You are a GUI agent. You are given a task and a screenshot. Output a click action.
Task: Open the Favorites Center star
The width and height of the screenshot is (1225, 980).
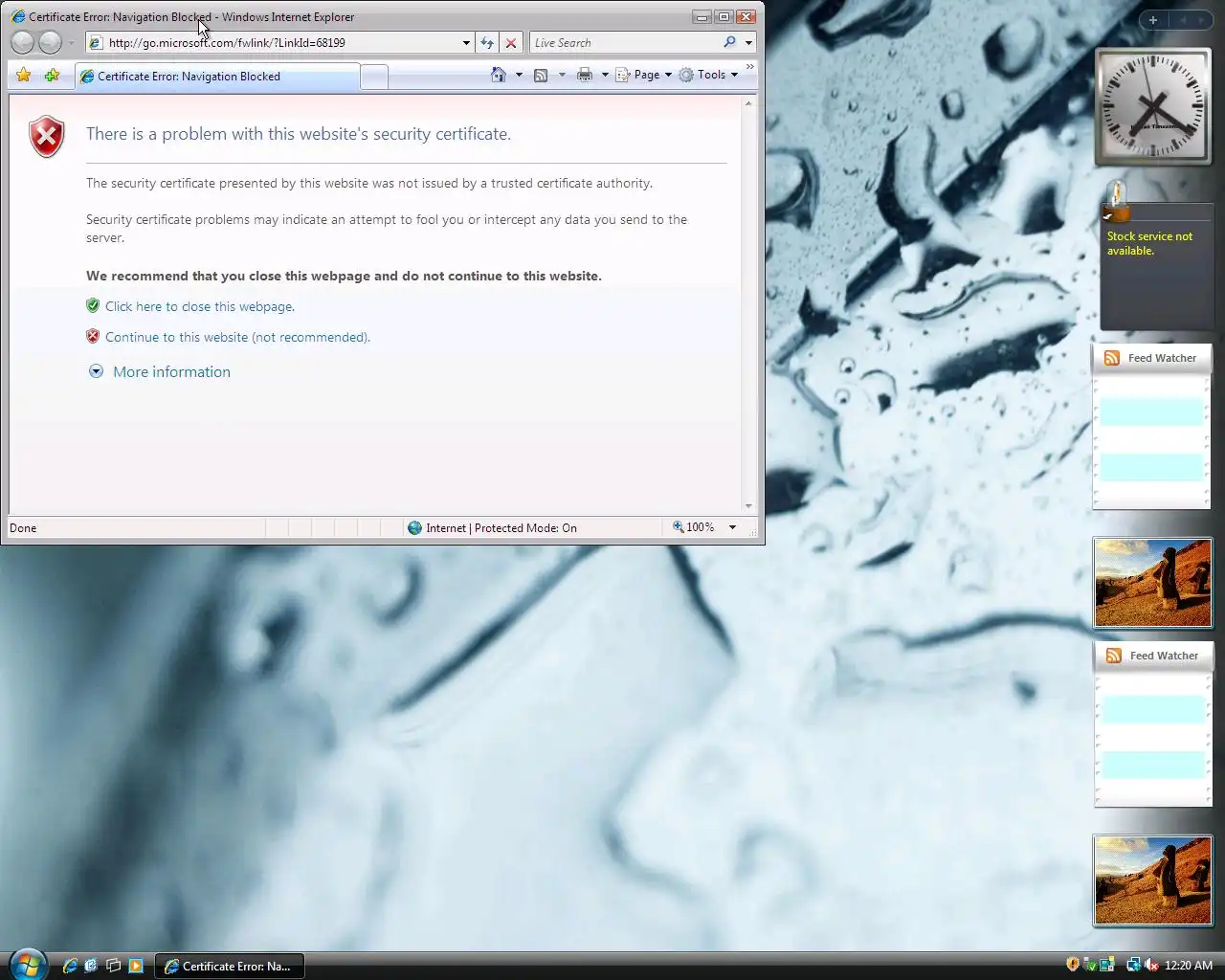click(x=24, y=75)
